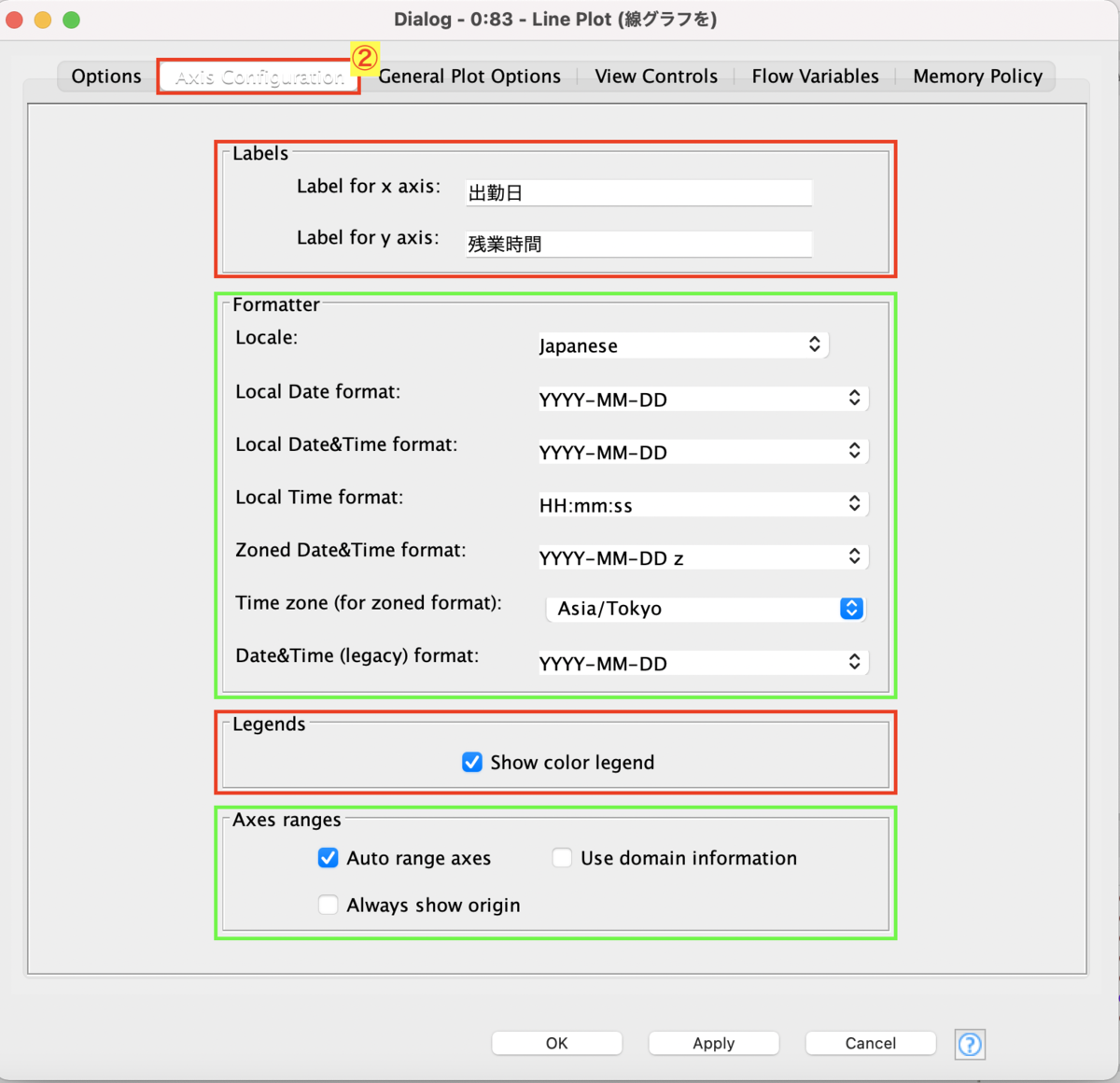
Task: Minimize the dialog with the yellow window button
Action: [43, 19]
